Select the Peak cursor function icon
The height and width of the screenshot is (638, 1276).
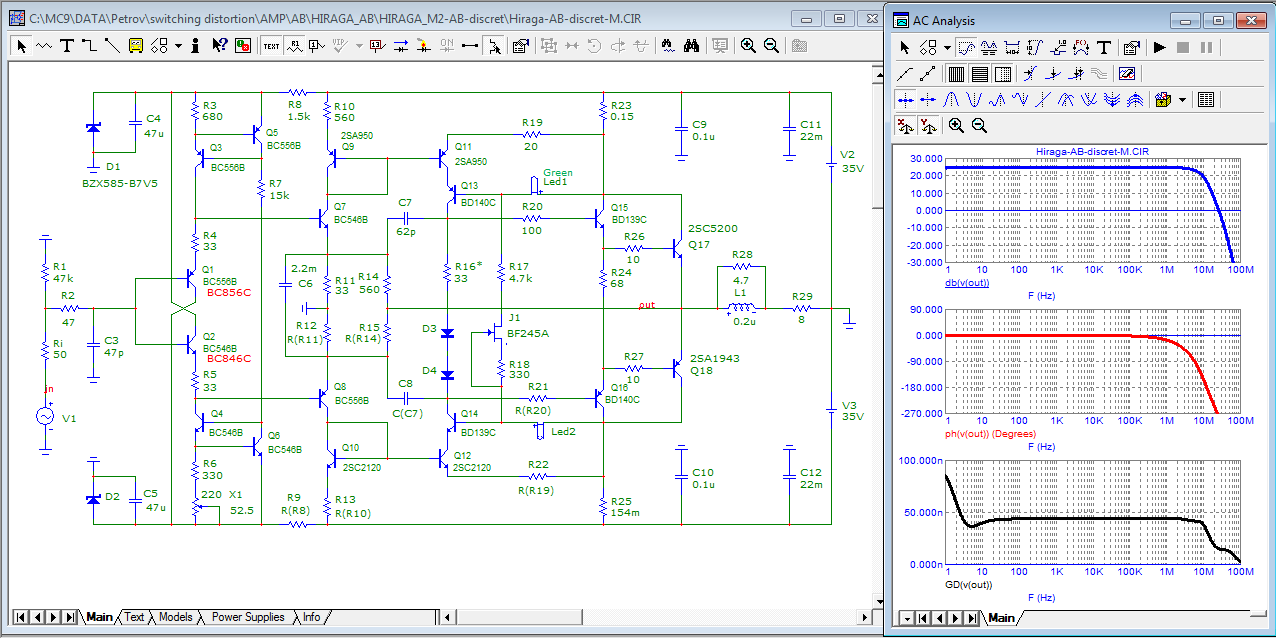click(x=950, y=99)
